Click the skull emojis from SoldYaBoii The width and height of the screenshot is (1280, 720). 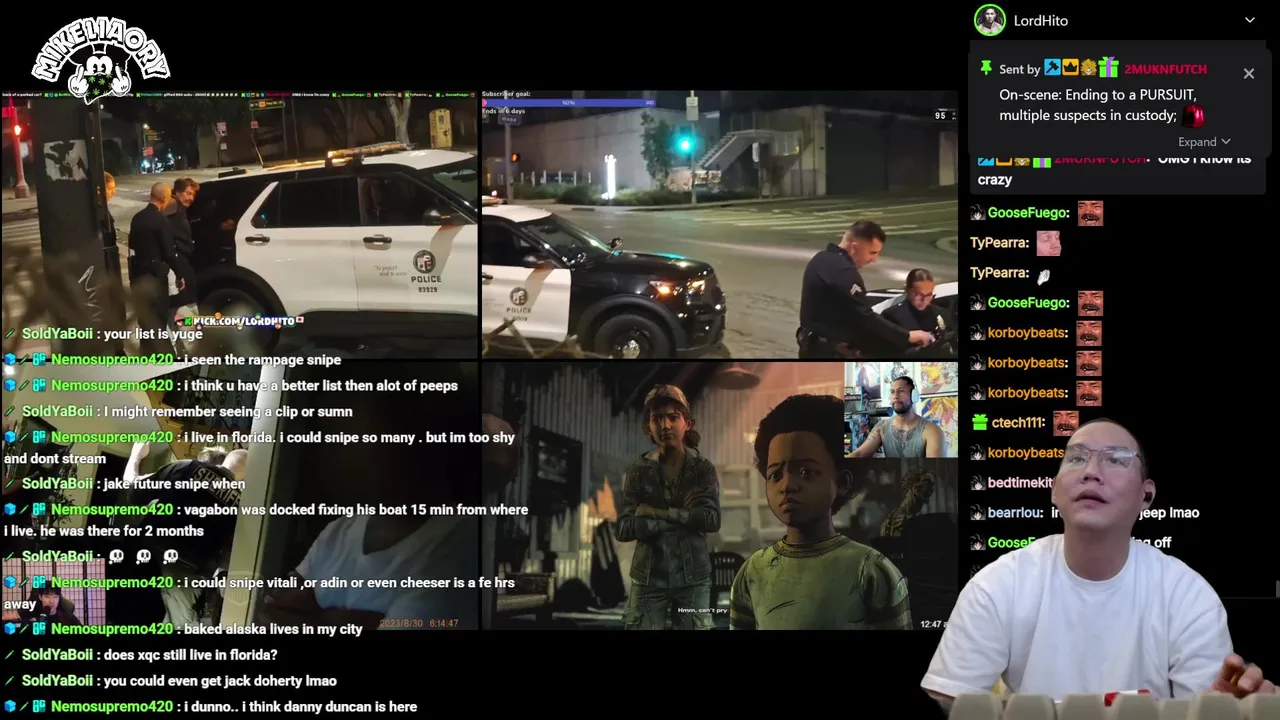(142, 556)
